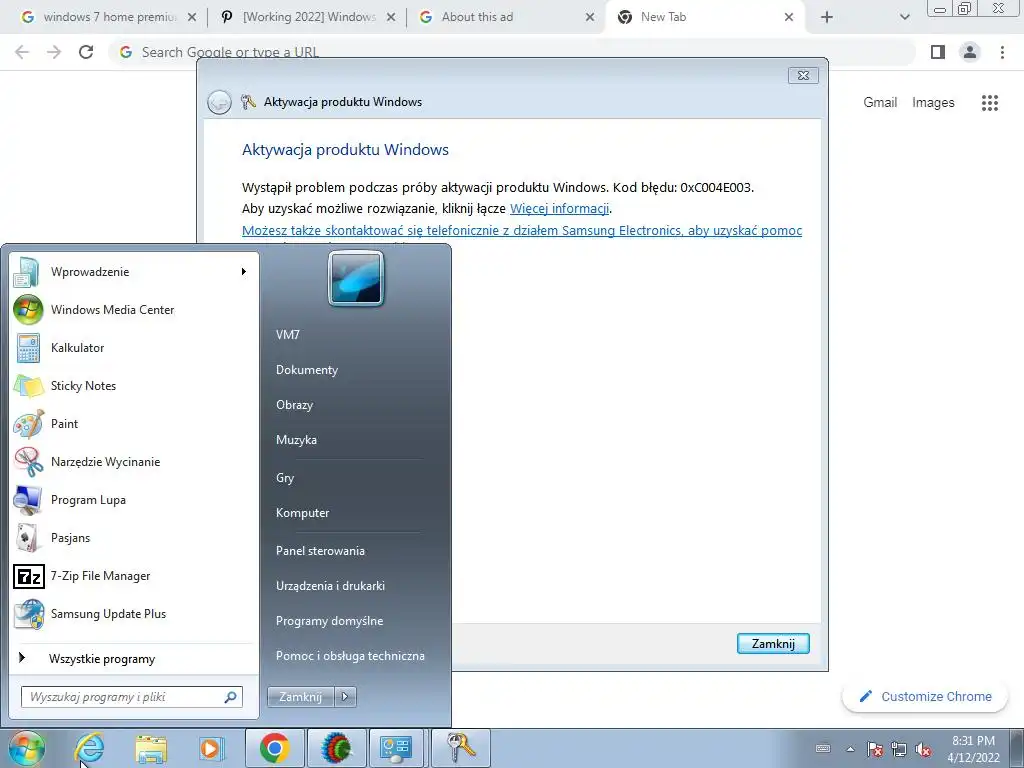Open Pomoc i obsługa techniczna
This screenshot has width=1024, height=768.
coord(350,656)
